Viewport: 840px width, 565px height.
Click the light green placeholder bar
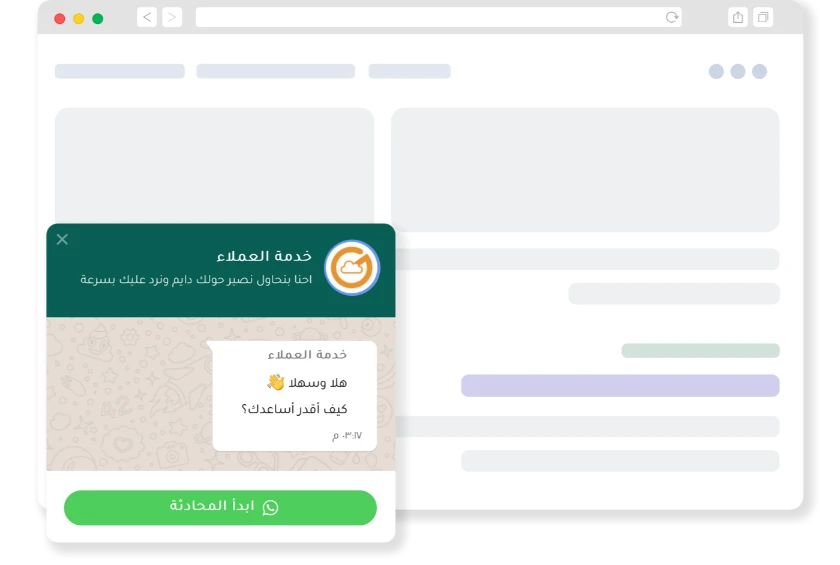pyautogui.click(x=700, y=351)
